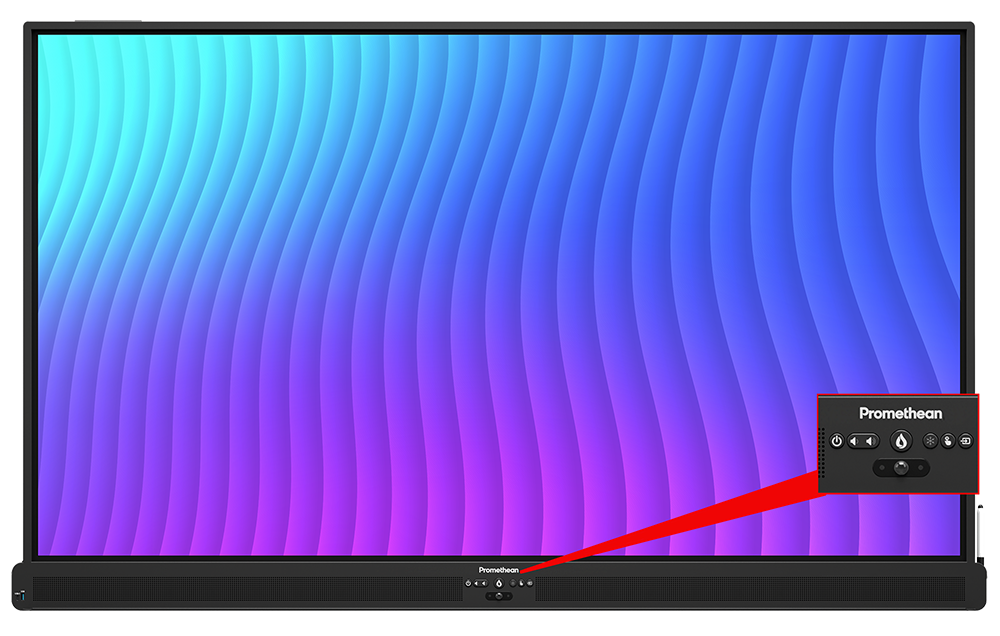Click the snowflake screen-freeze icon
This screenshot has width=1000, height=636.
click(930, 439)
